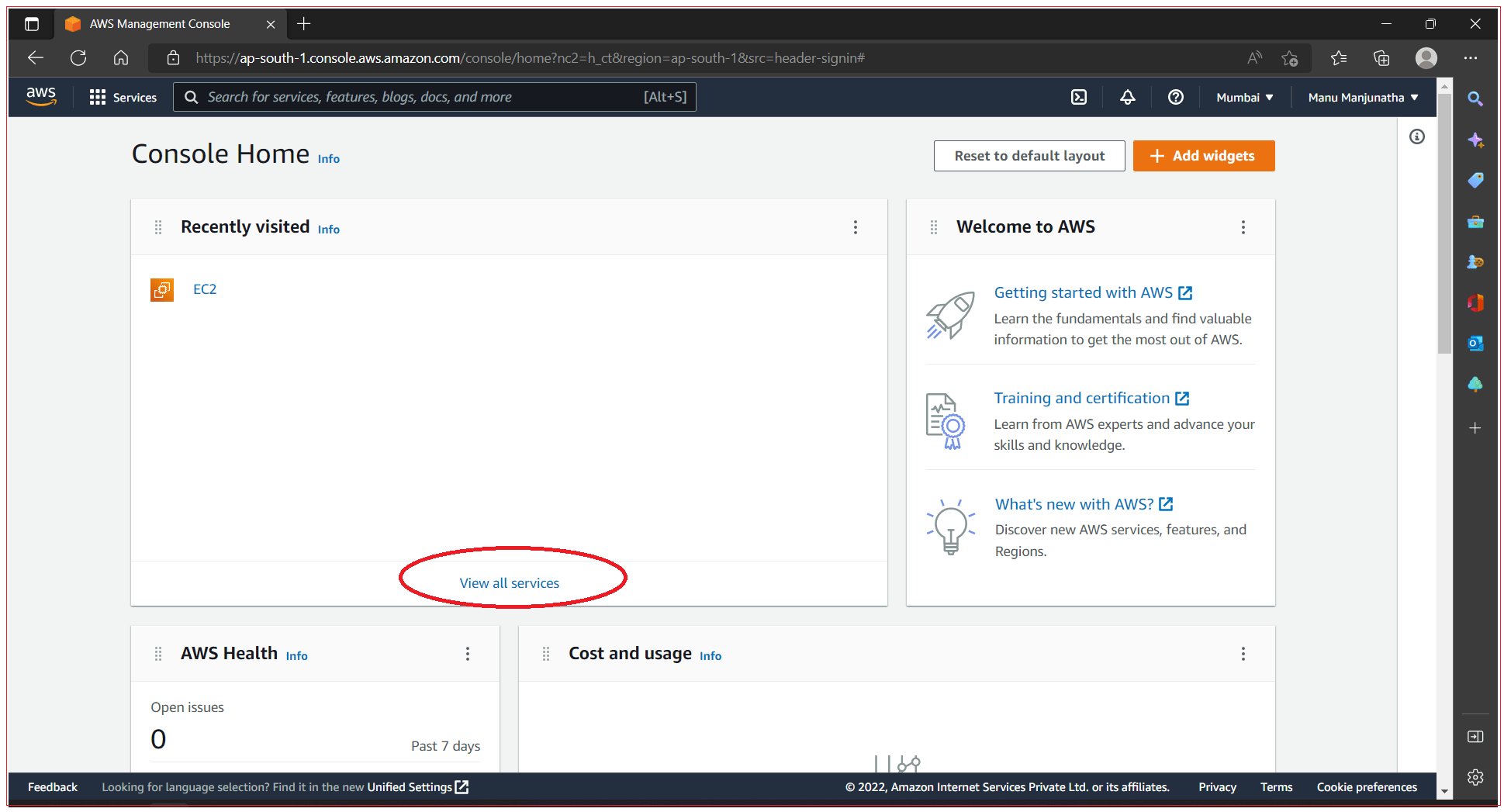Click the AWS logo

click(x=40, y=96)
